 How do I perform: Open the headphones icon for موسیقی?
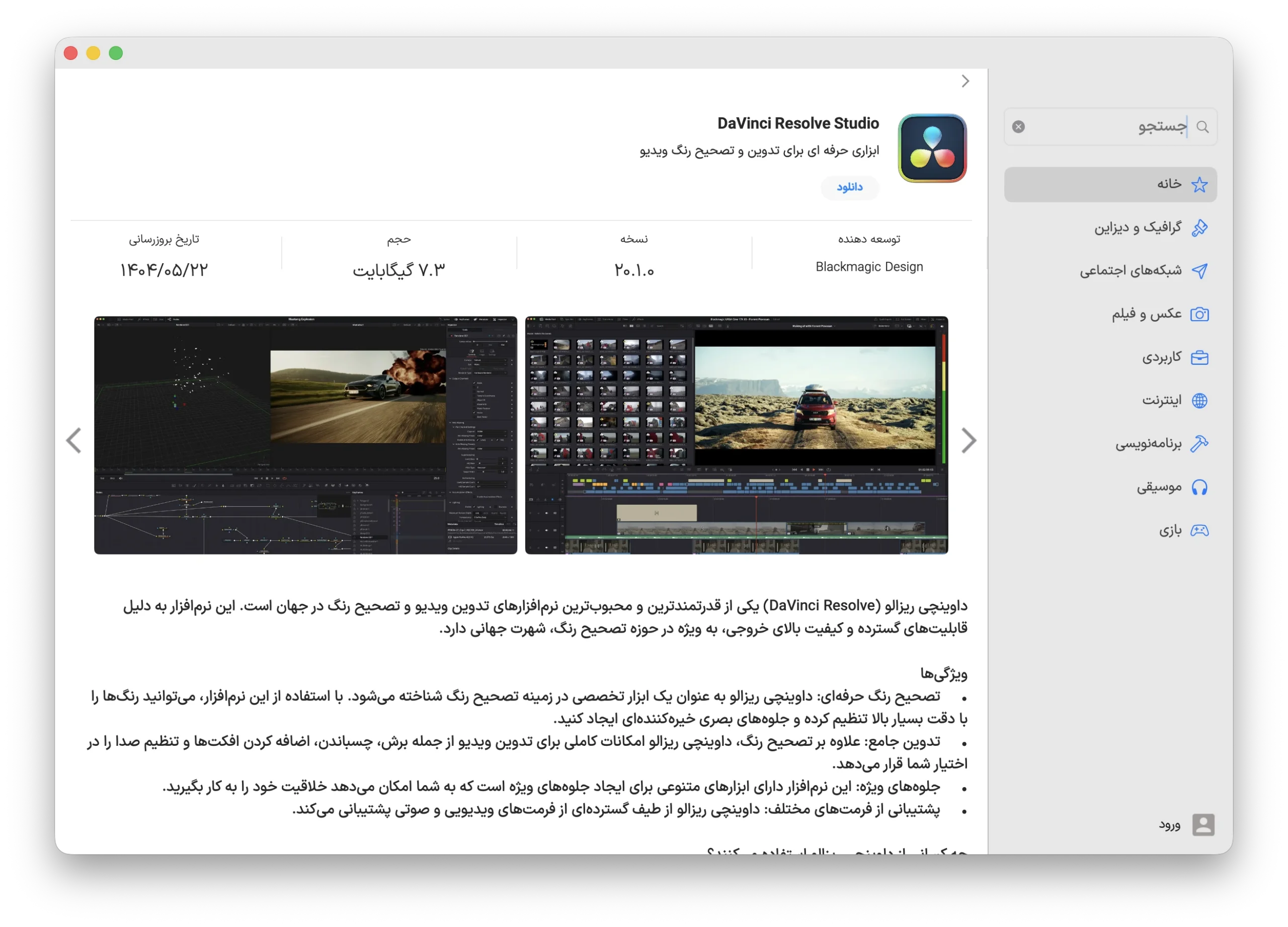click(1200, 487)
